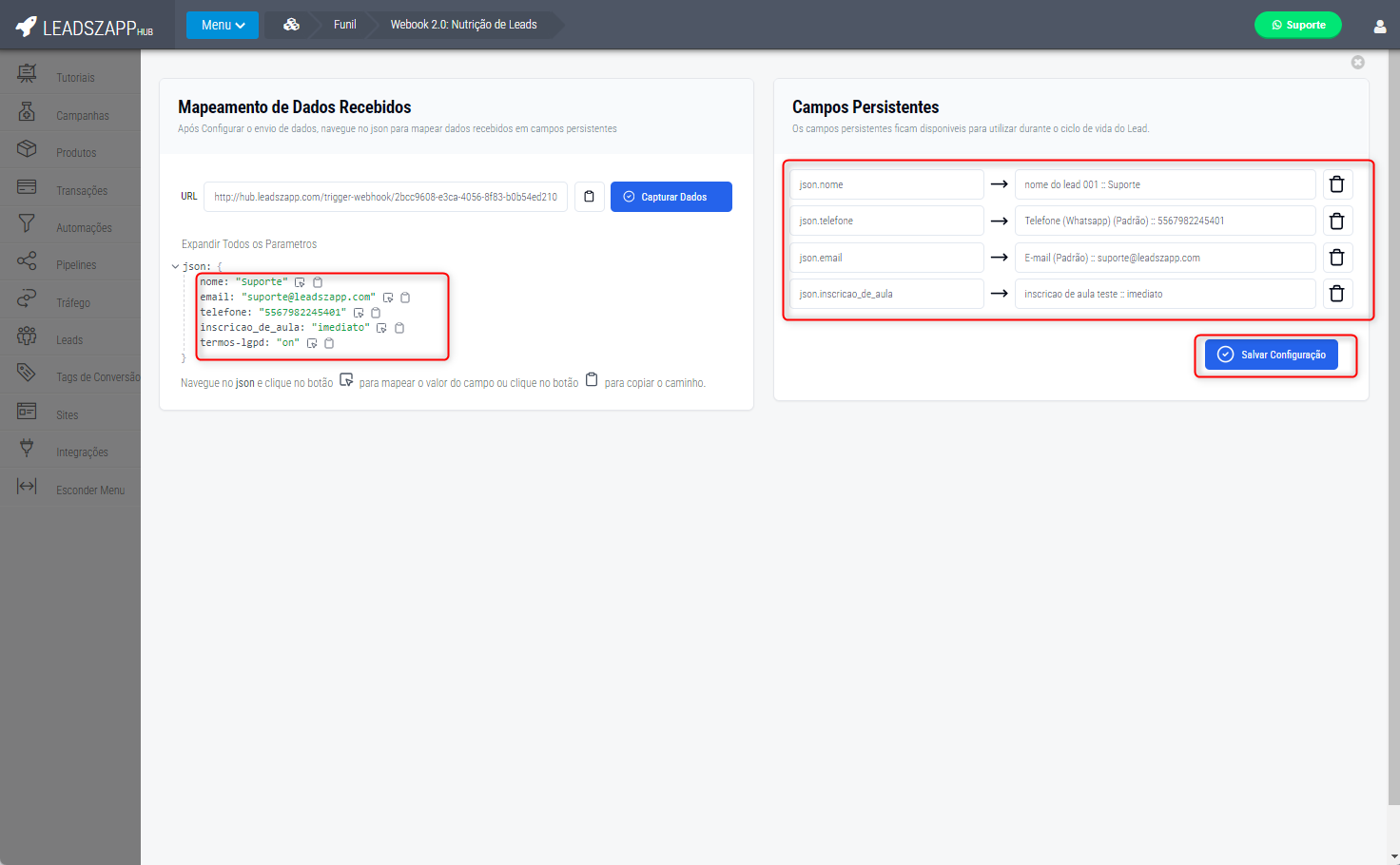Copy the path of the telefone parameter
Screen dimensions: 1400x865
376,313
